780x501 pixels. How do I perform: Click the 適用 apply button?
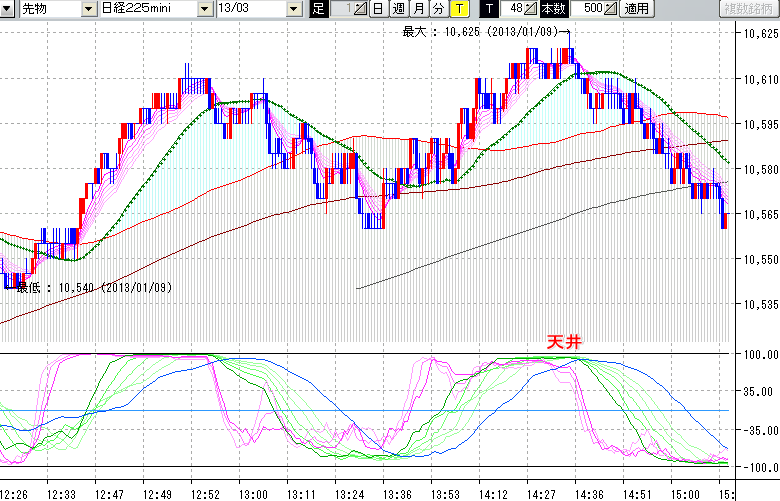[637, 9]
